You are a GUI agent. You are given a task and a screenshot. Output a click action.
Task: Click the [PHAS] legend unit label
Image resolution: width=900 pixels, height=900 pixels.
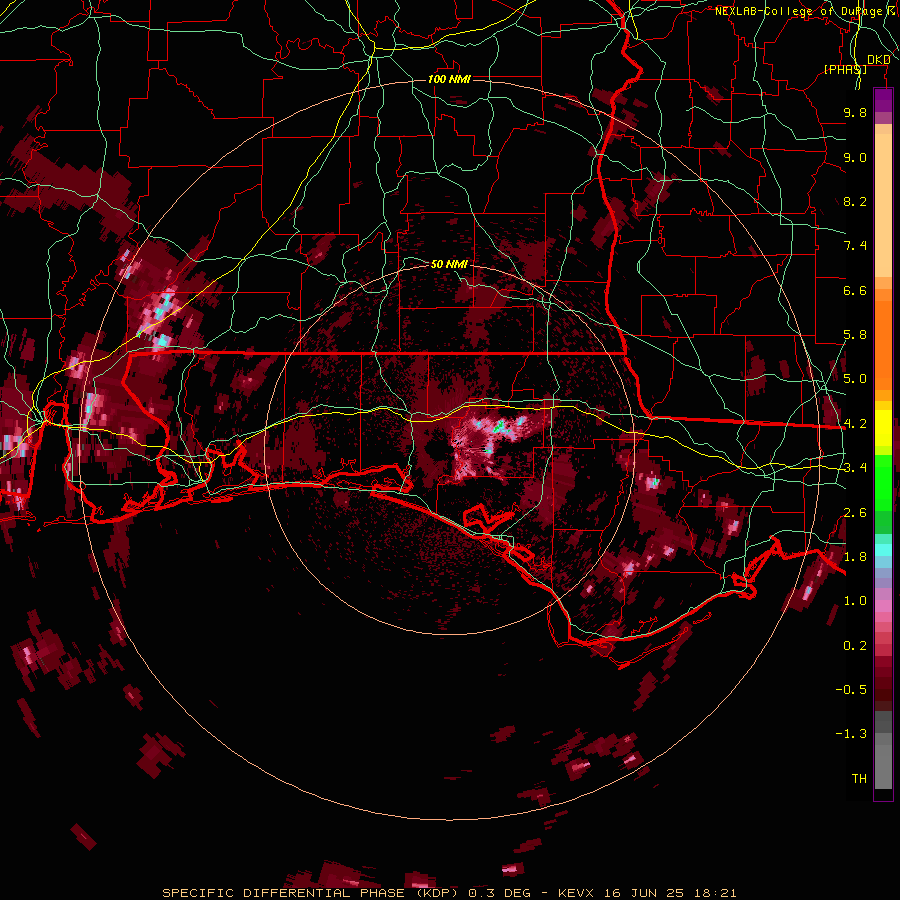[x=845, y=69]
